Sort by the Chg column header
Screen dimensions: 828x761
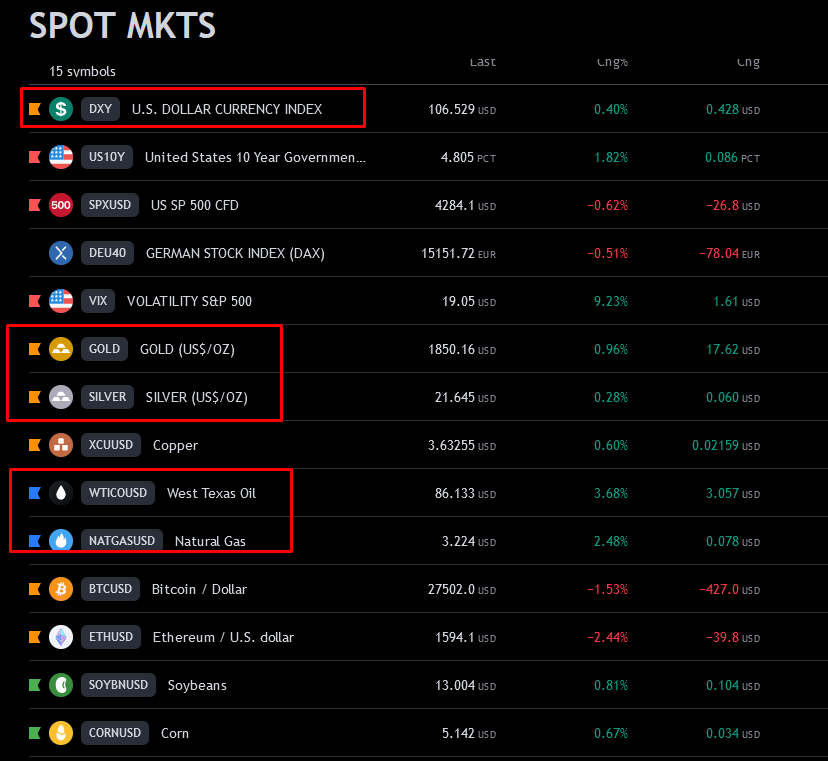pos(748,62)
